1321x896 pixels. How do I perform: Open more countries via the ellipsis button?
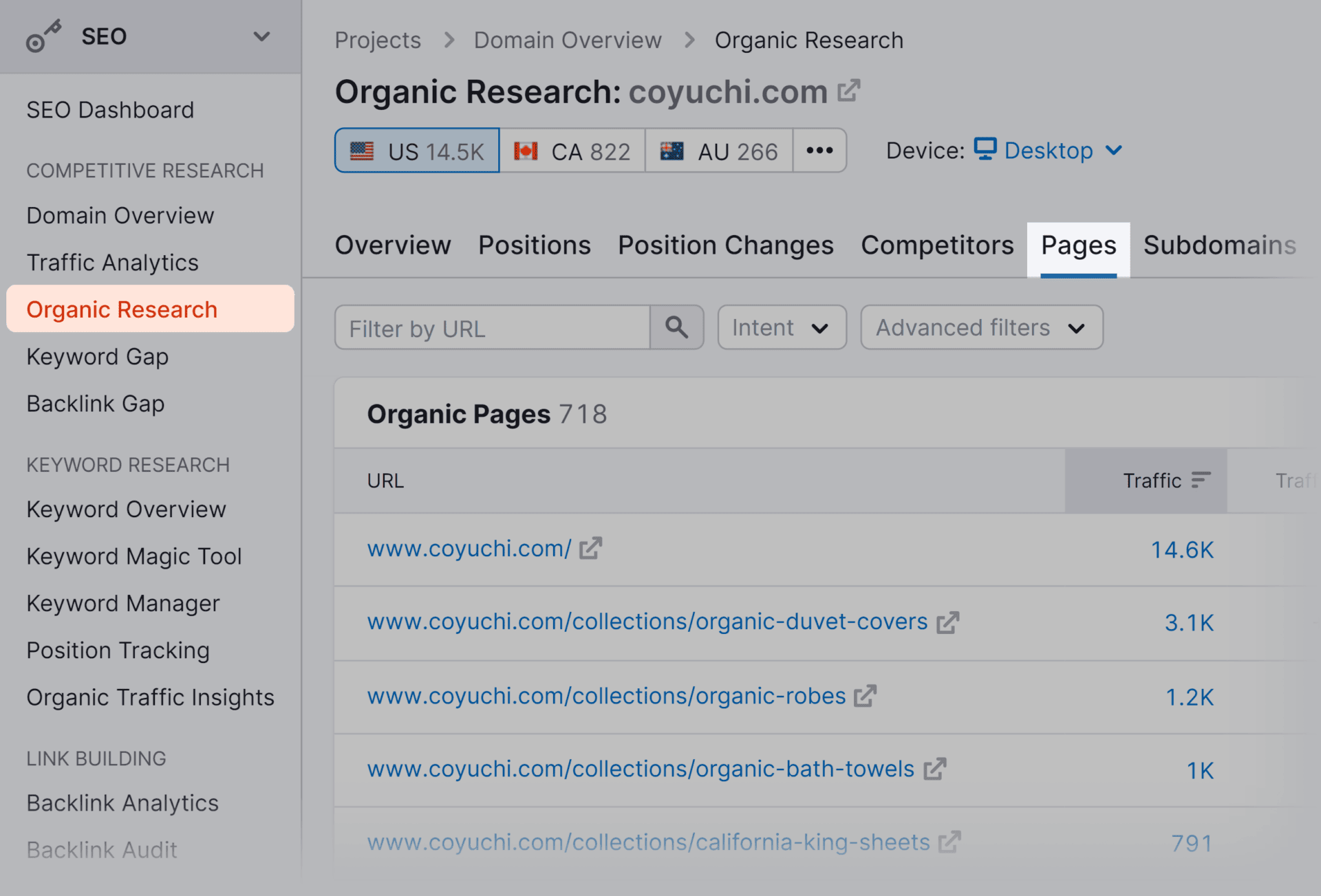tap(819, 151)
